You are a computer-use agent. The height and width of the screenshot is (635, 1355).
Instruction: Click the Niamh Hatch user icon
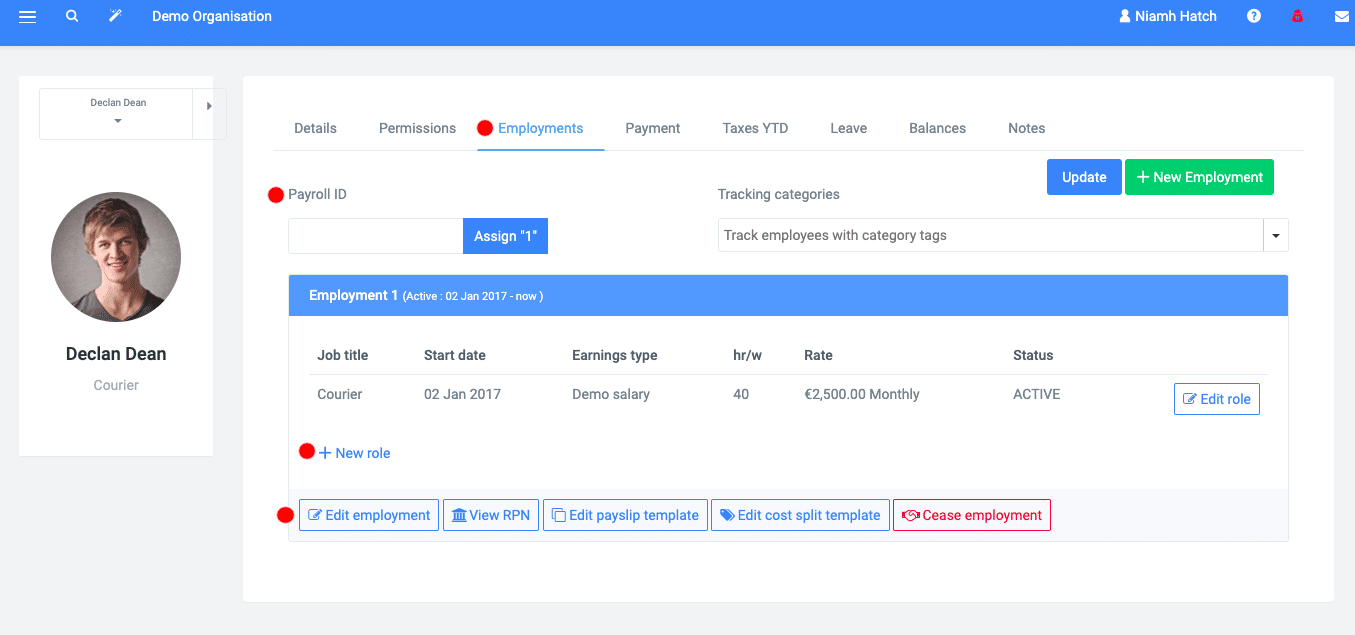click(1124, 16)
